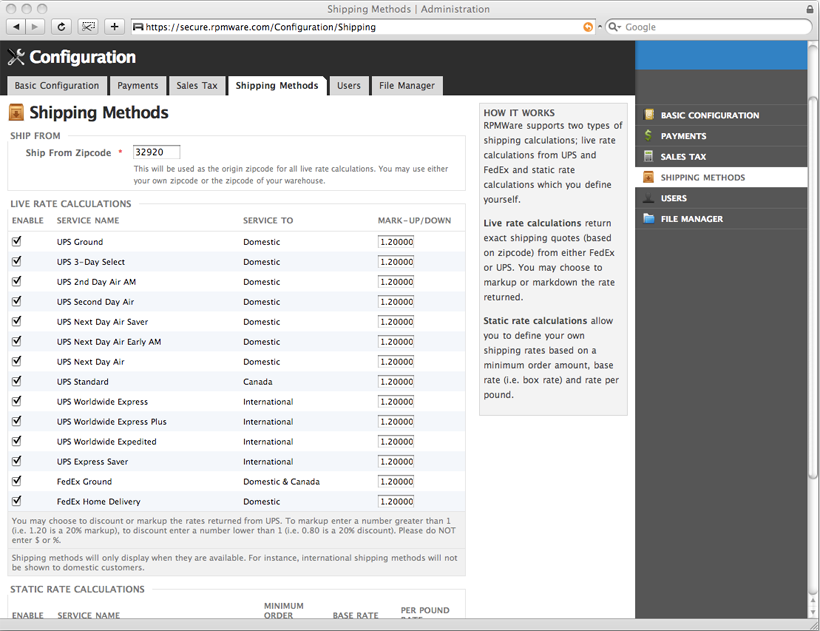Click the Configuration tools wrench icon
820x631 pixels.
pos(16,57)
